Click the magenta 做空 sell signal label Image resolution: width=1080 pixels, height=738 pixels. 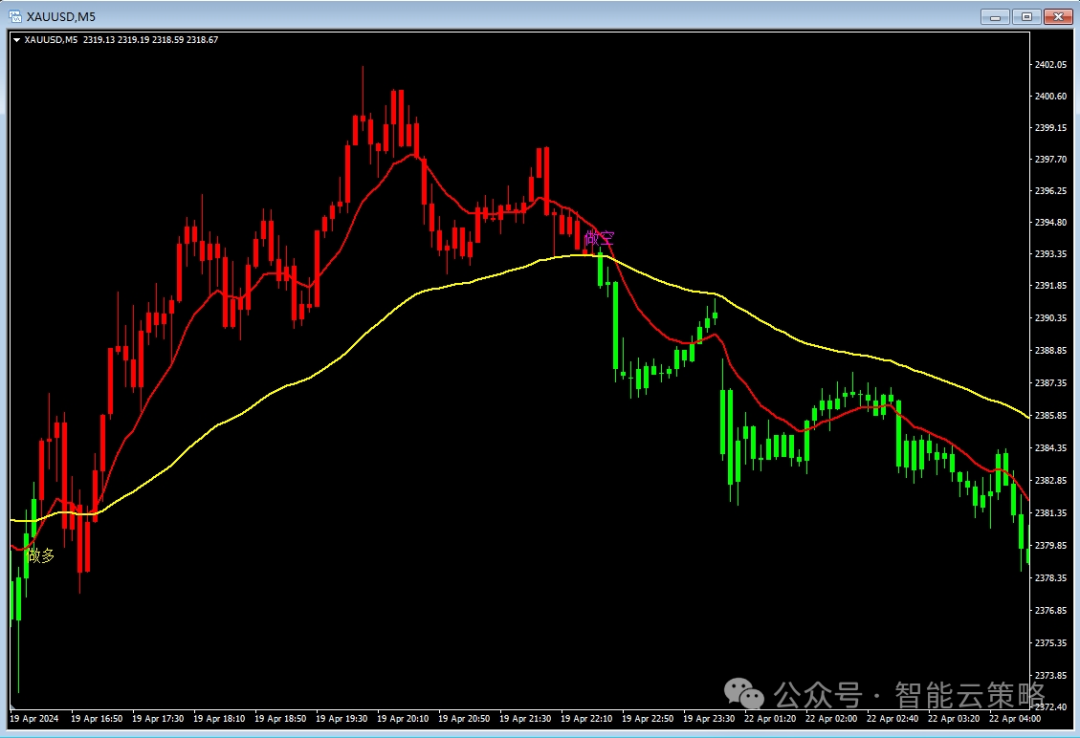tap(599, 238)
